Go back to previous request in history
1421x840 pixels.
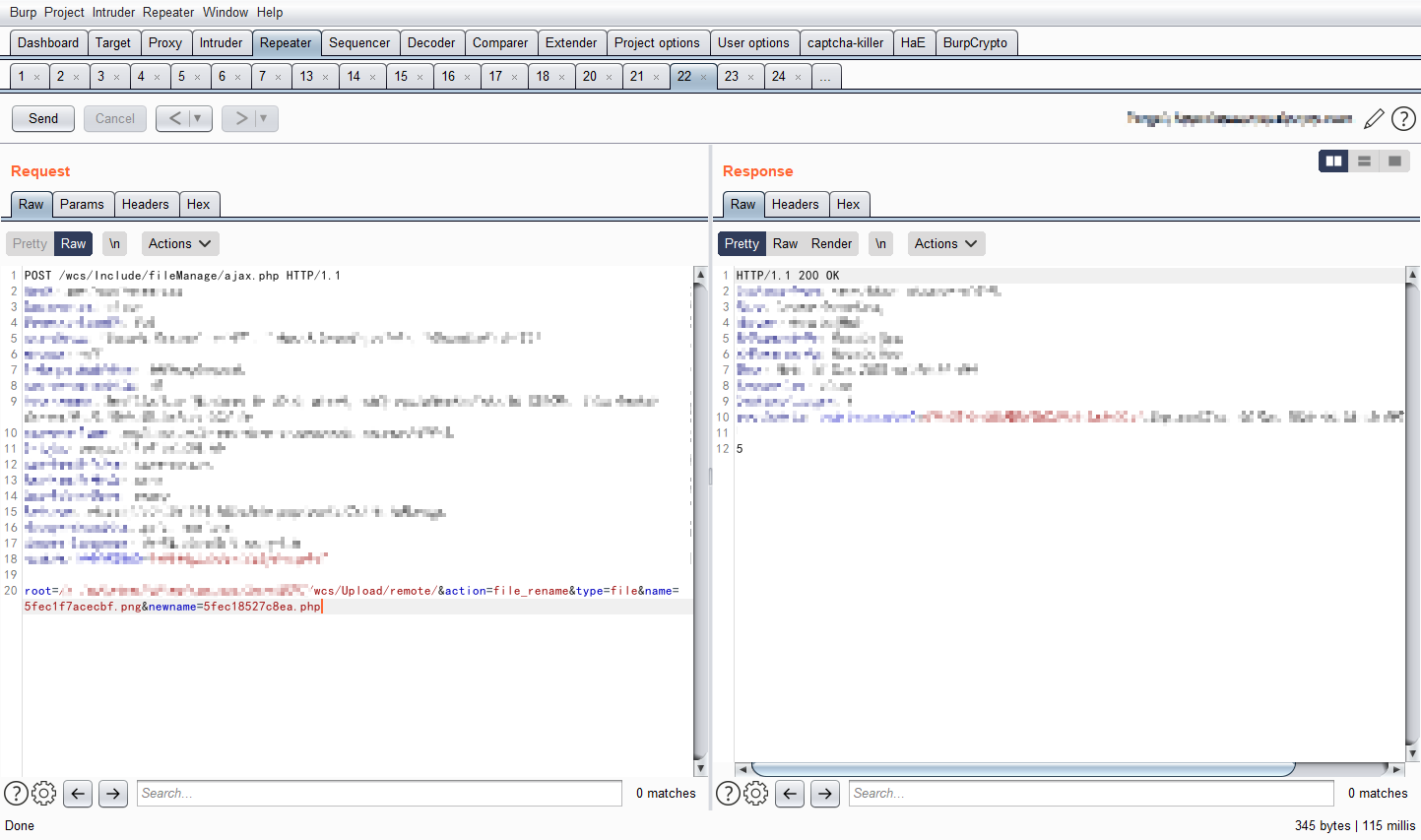coord(174,118)
